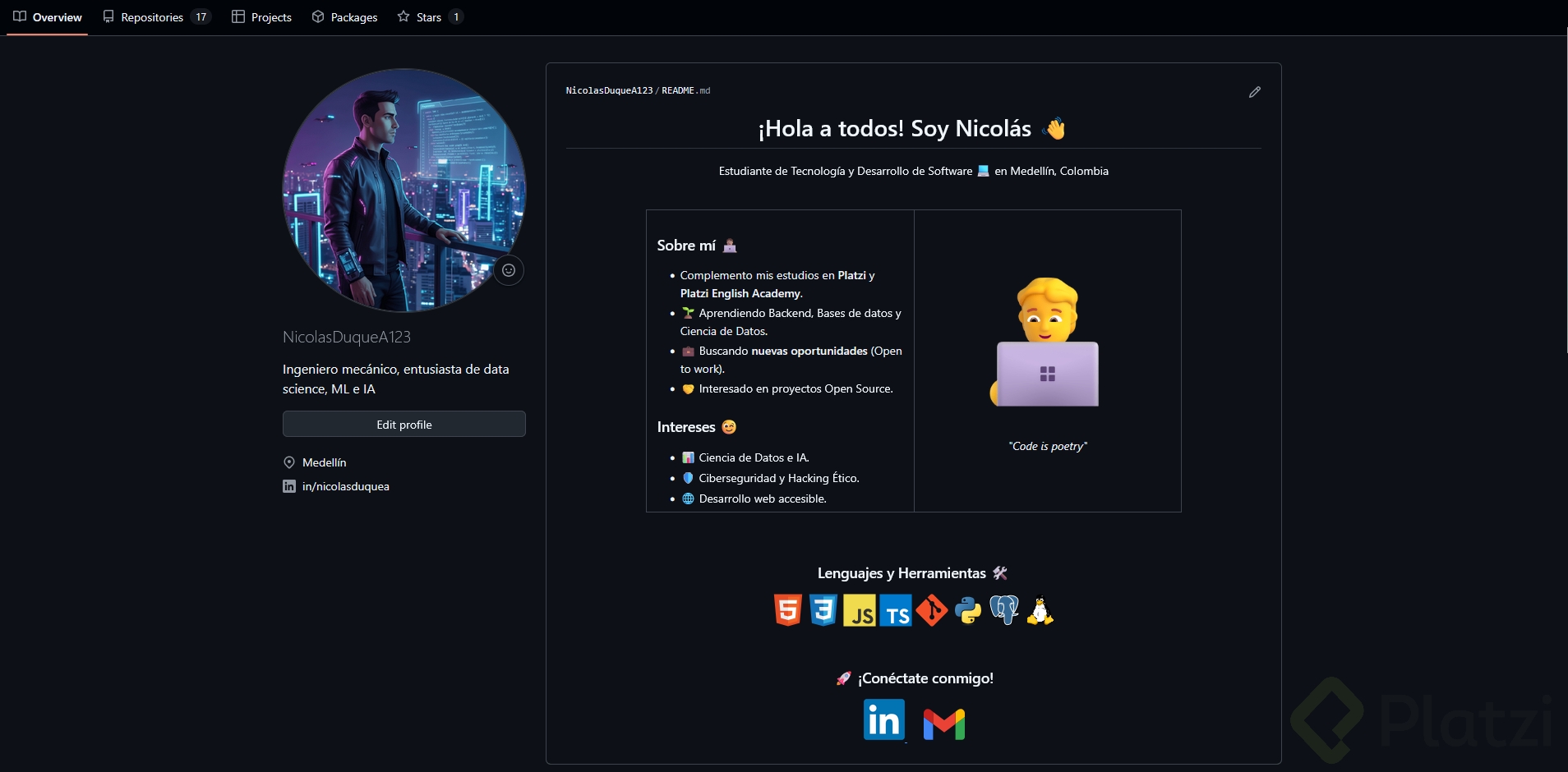Open NicolasDuqueA123 repository link in README header
Screen dimensions: 1568x772
coord(609,90)
